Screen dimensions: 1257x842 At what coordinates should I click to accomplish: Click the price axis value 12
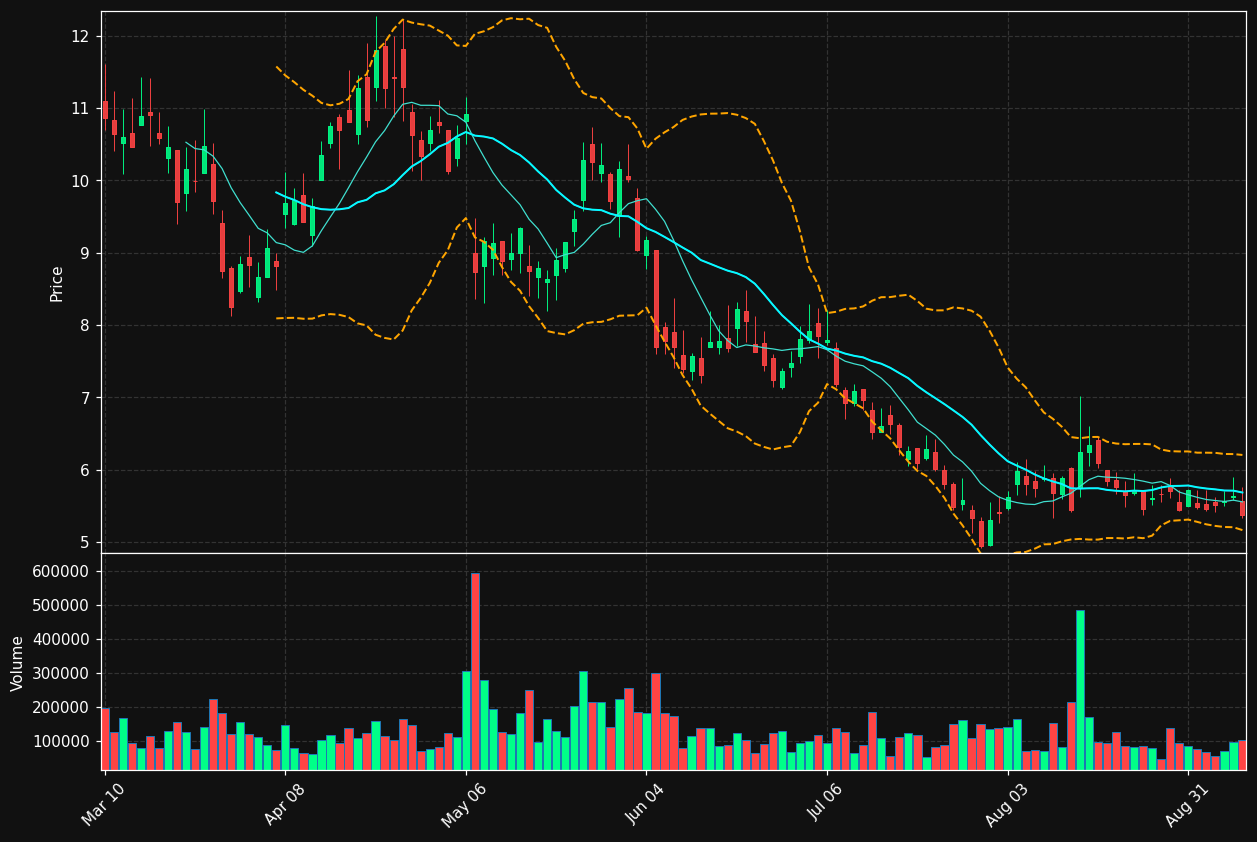tap(80, 37)
